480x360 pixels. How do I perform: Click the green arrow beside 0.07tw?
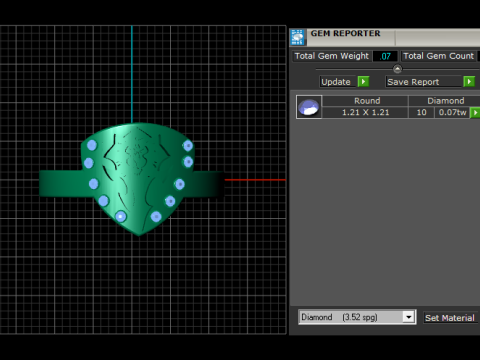tap(475, 113)
